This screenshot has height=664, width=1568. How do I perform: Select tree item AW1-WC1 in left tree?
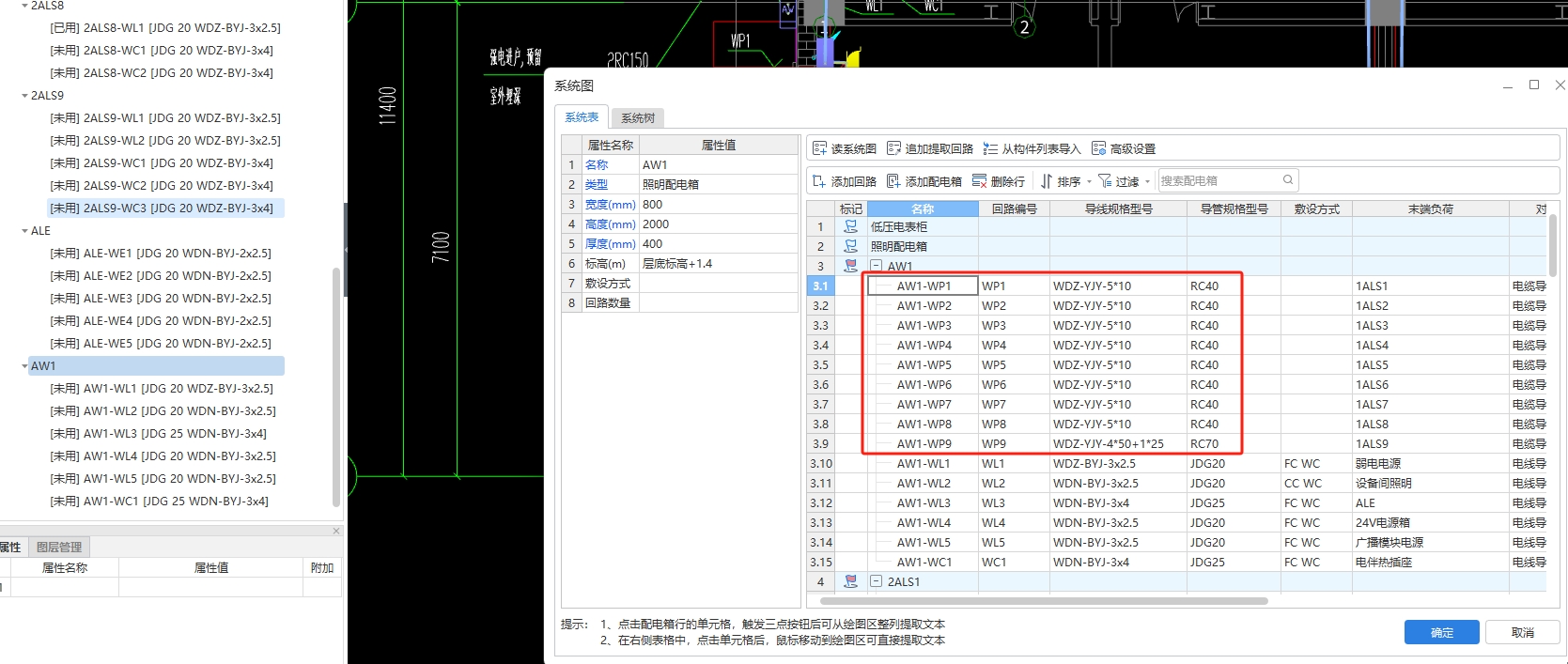coord(159,502)
